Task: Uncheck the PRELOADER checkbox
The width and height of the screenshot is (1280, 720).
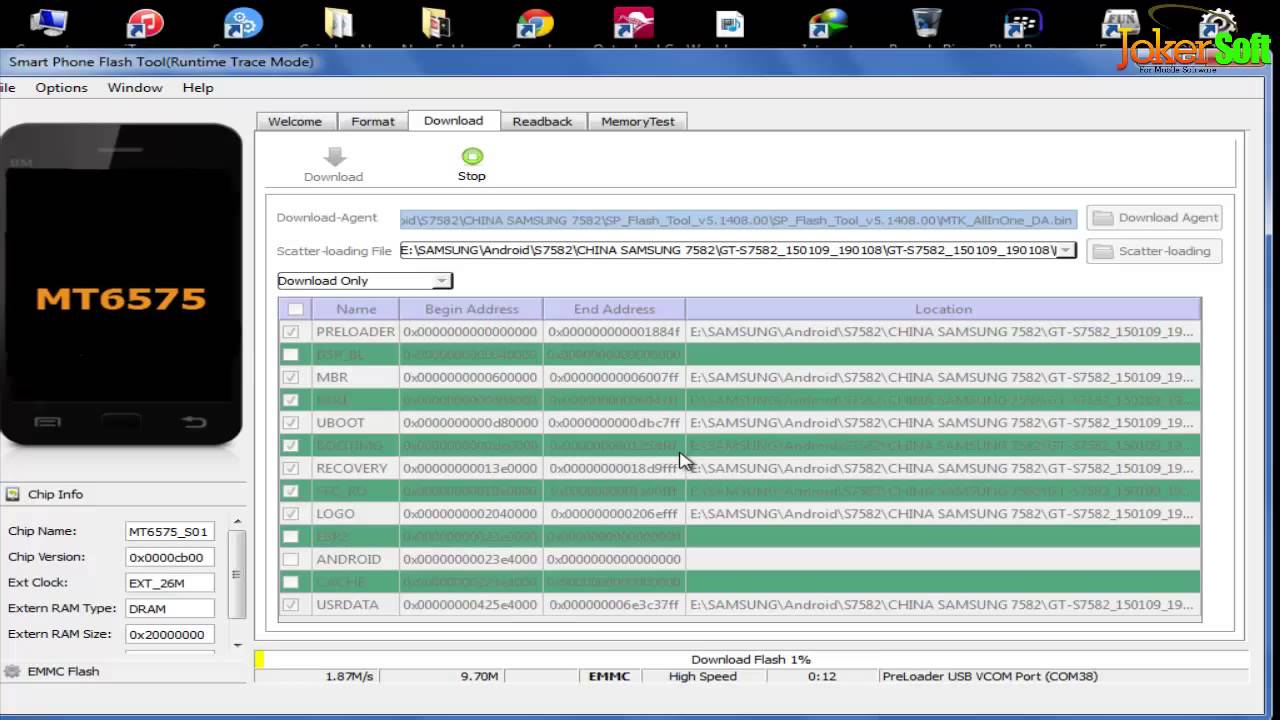Action: pyautogui.click(x=291, y=332)
